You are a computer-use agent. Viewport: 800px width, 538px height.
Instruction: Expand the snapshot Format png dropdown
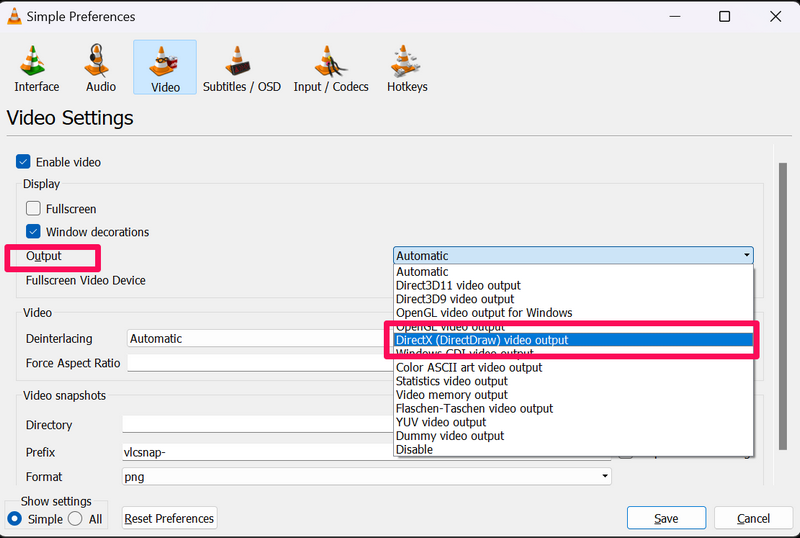(x=366, y=476)
